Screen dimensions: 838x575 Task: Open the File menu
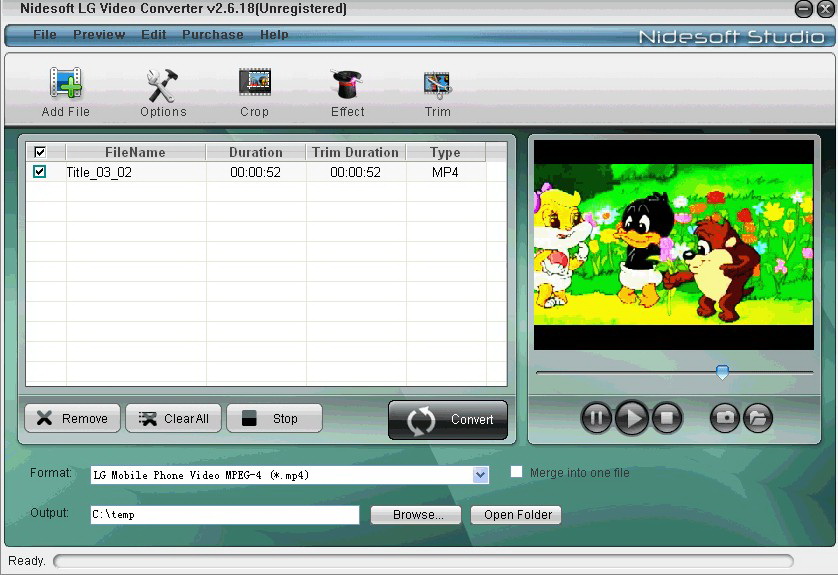click(x=45, y=35)
